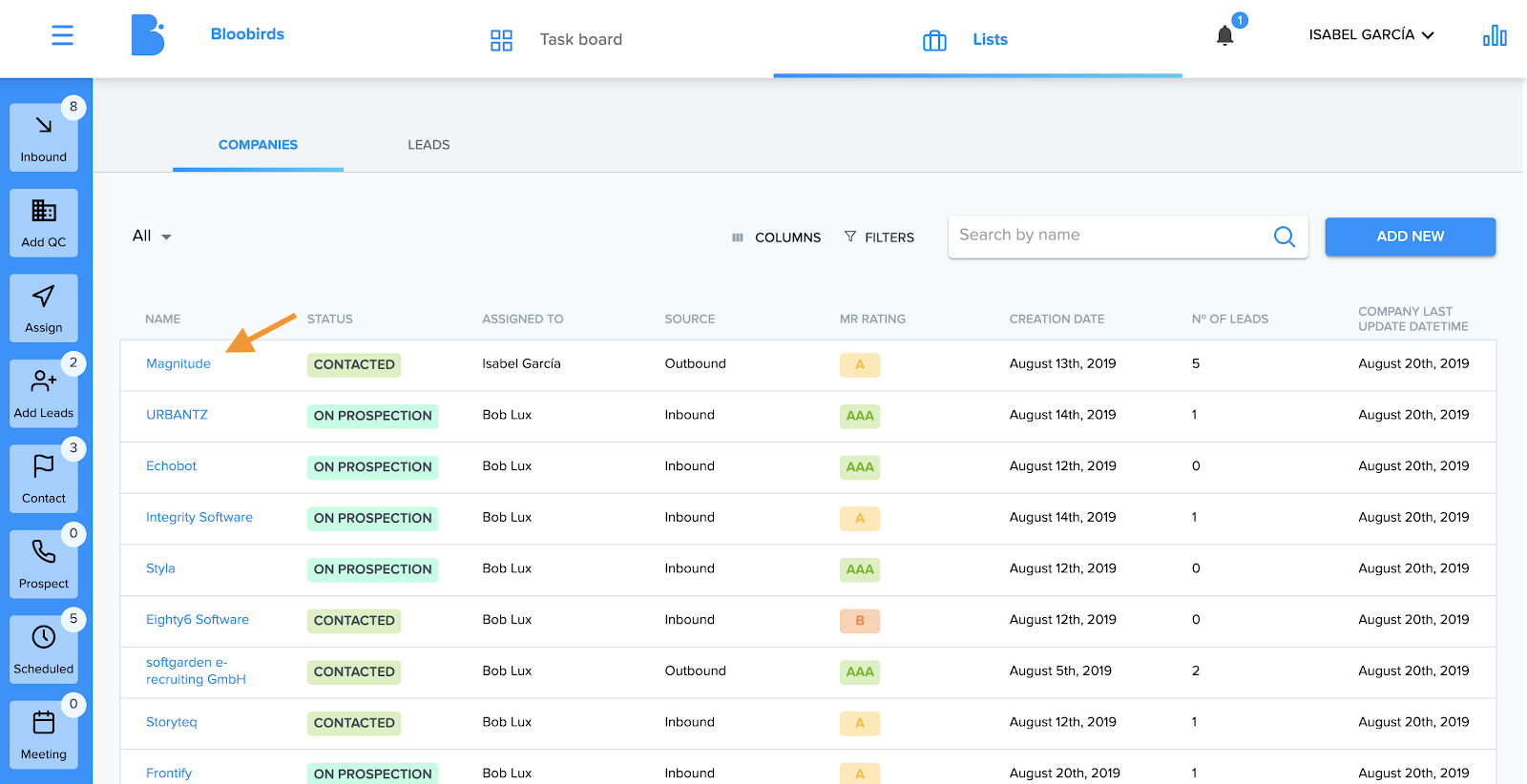
Task: Click COMPANY LAST UPDATE DATETIME header
Action: pos(1413,319)
